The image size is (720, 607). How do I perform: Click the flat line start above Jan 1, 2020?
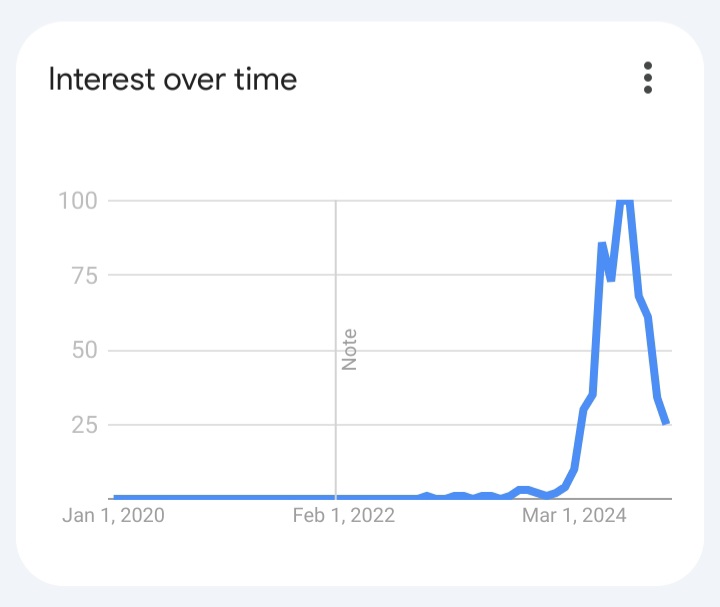[117, 497]
